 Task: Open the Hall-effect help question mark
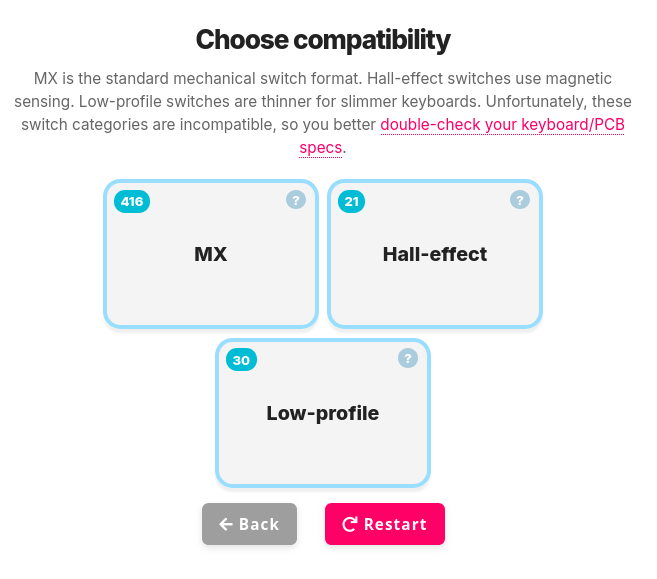(x=520, y=200)
